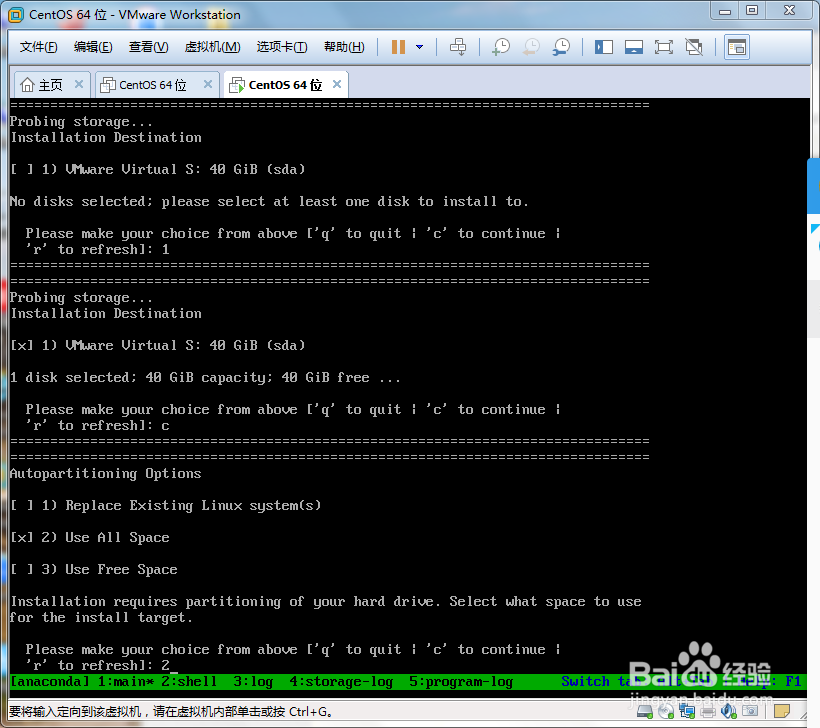Screen dimensions: 820x728
Task: Click the status bar hint mentioning Ctrl+G
Action: [170, 712]
